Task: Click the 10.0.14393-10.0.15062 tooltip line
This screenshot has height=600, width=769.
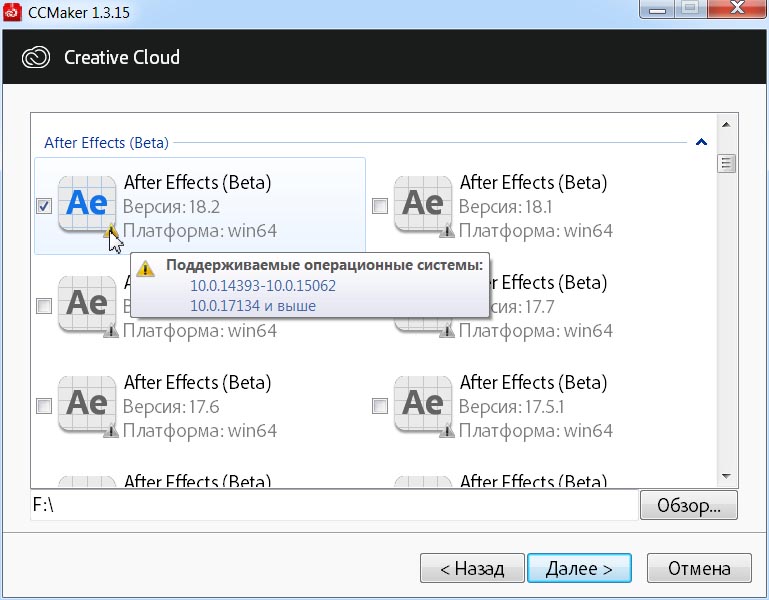Action: click(263, 286)
